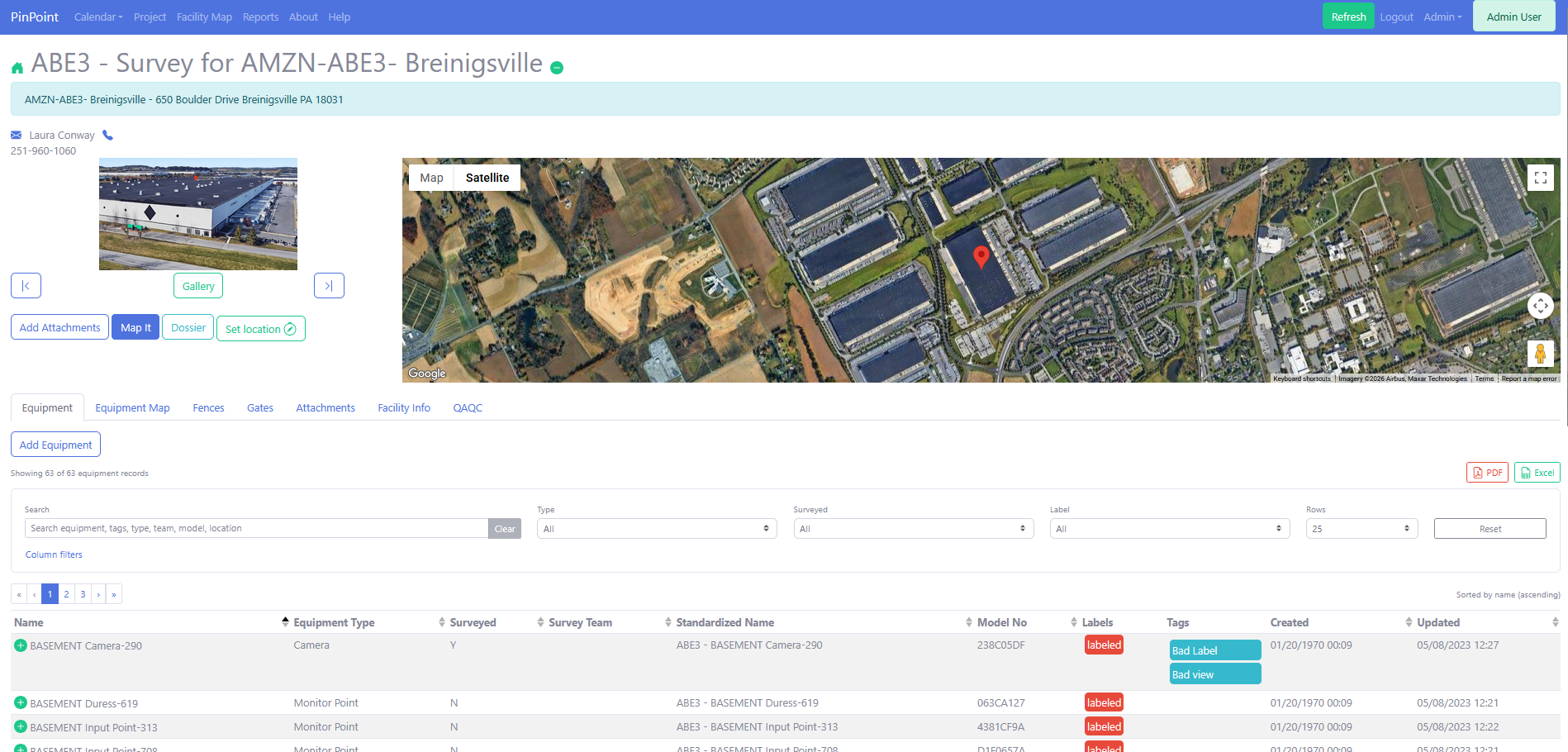This screenshot has height=752, width=1568.
Task: Go to page 2 of equipment list
Action: click(66, 594)
